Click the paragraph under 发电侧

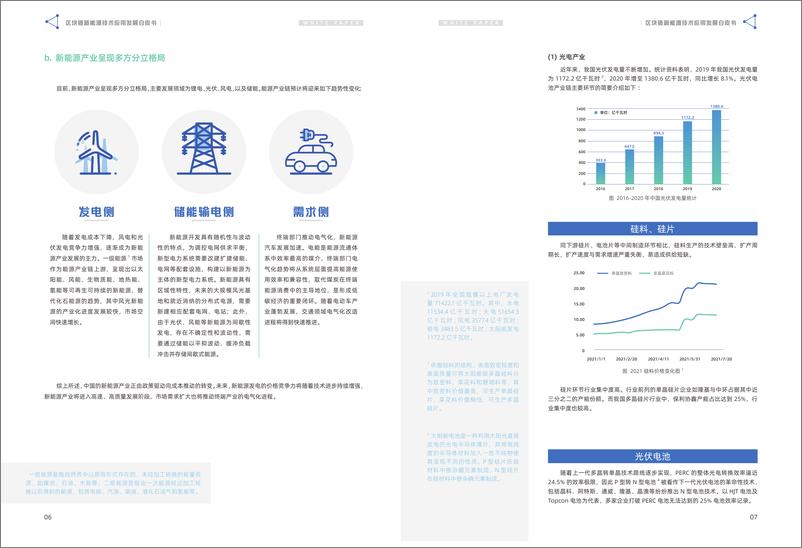pos(96,279)
